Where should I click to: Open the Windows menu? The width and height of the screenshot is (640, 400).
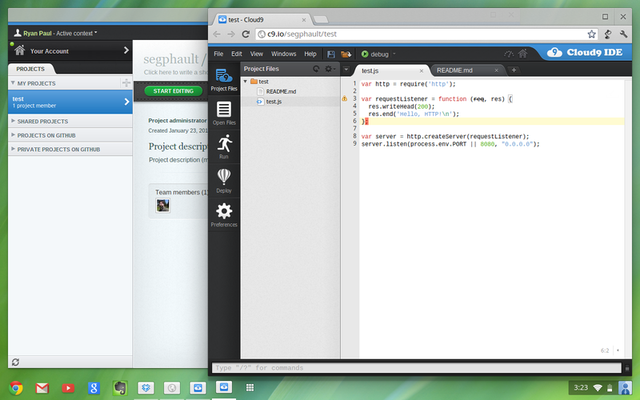pyautogui.click(x=284, y=54)
